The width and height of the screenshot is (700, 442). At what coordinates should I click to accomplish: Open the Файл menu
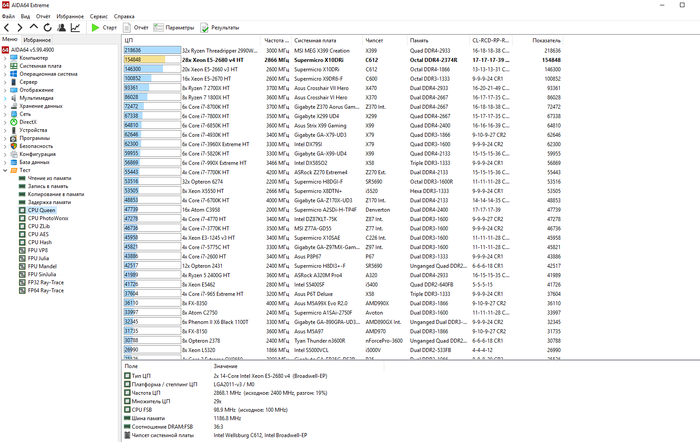(8, 16)
